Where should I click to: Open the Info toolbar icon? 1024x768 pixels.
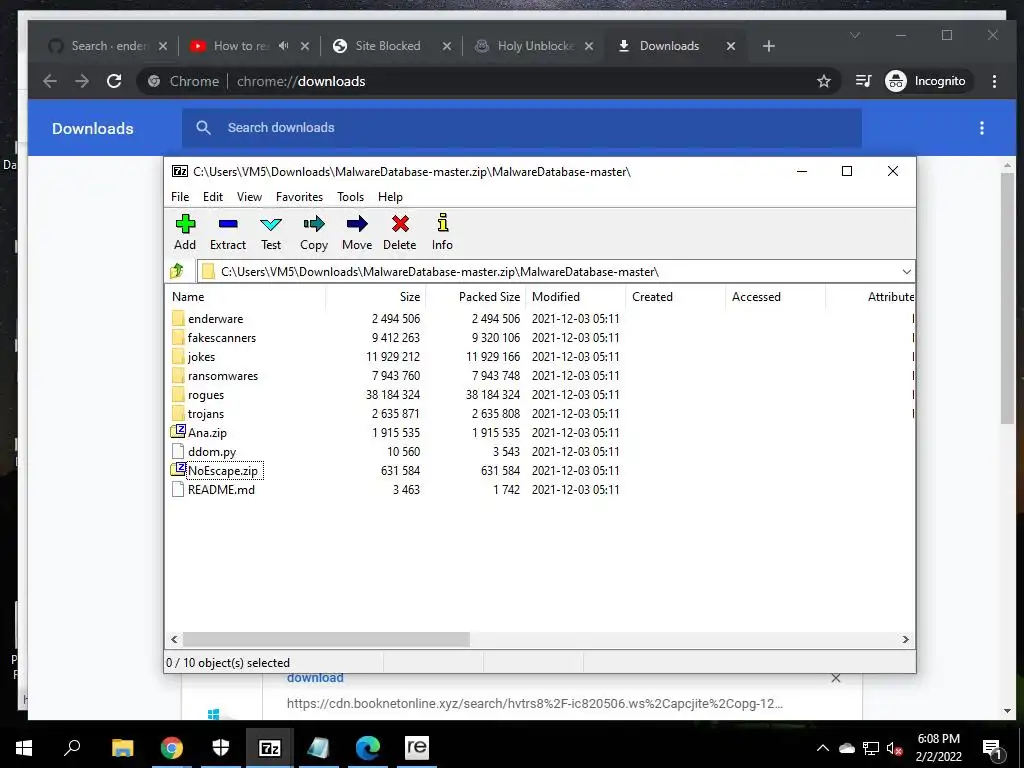pos(442,232)
